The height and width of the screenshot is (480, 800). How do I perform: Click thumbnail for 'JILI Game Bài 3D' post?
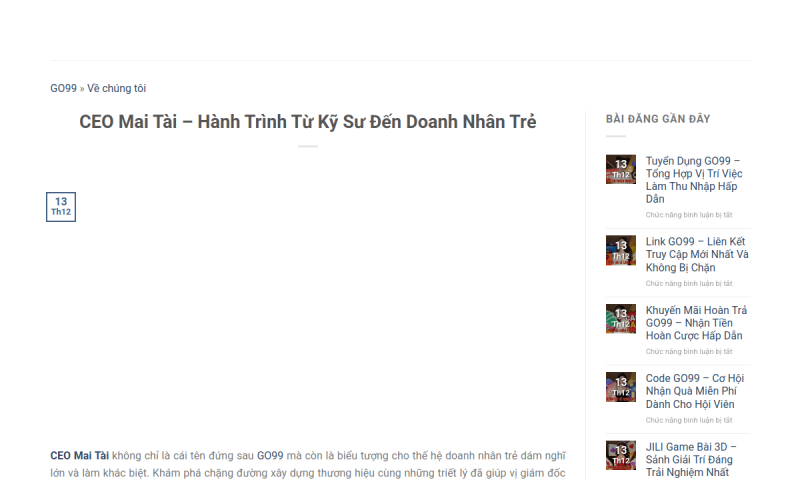click(621, 455)
